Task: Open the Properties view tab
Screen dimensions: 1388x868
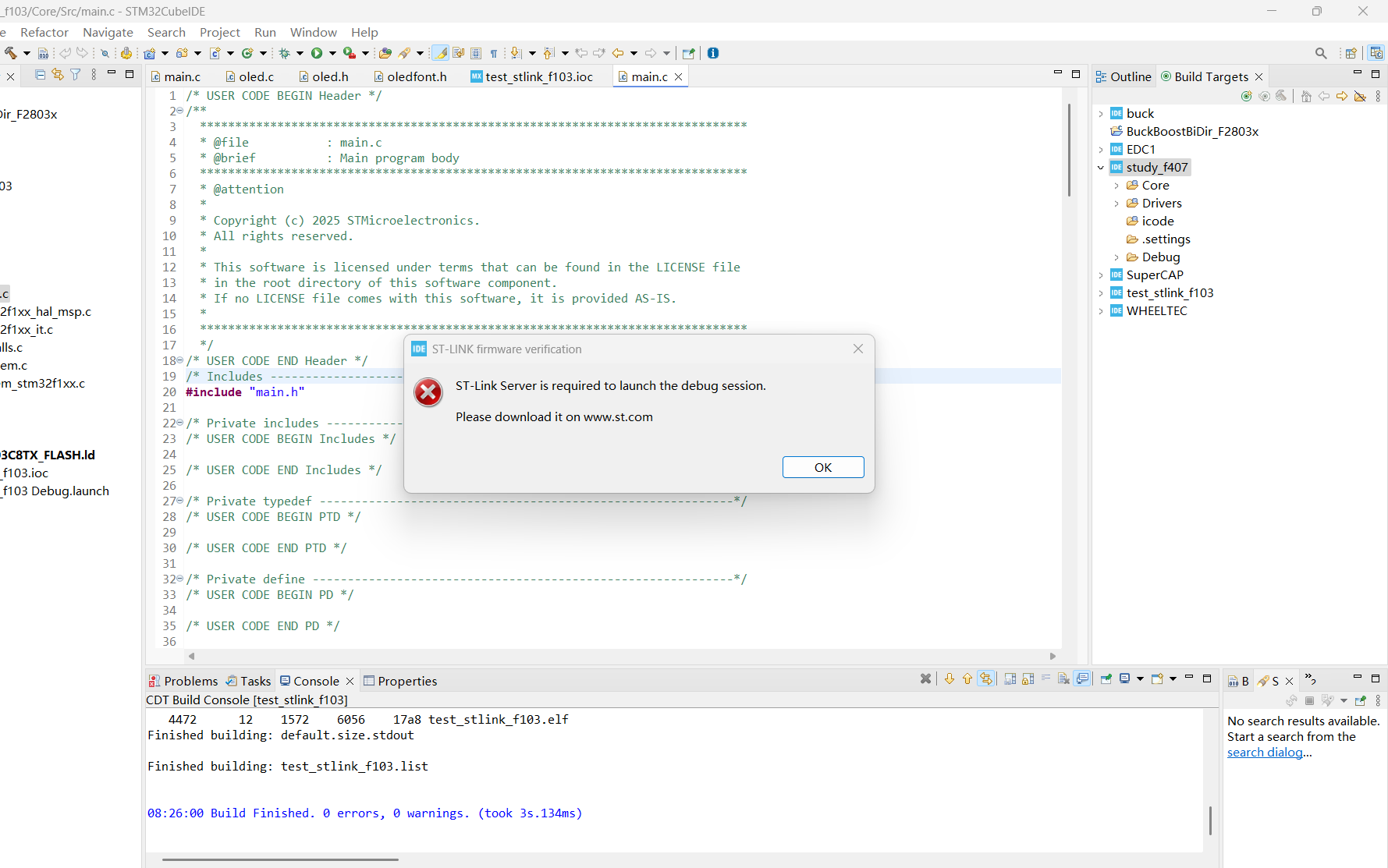Action: click(400, 681)
